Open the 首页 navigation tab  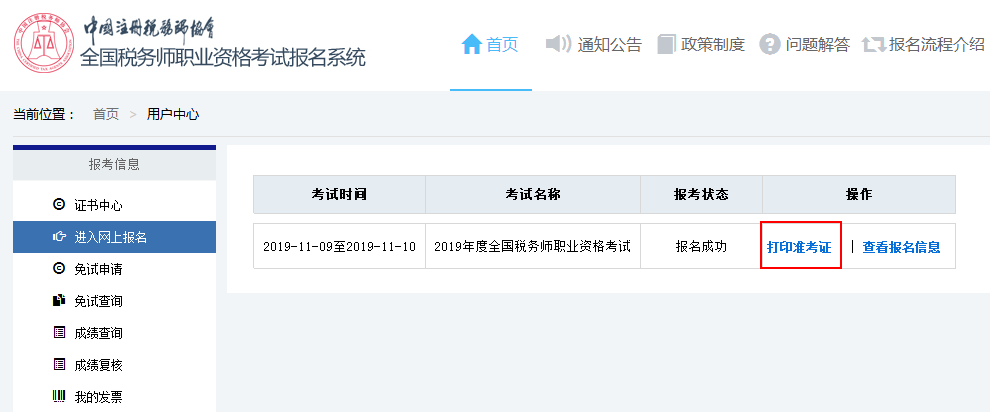pyautogui.click(x=491, y=44)
